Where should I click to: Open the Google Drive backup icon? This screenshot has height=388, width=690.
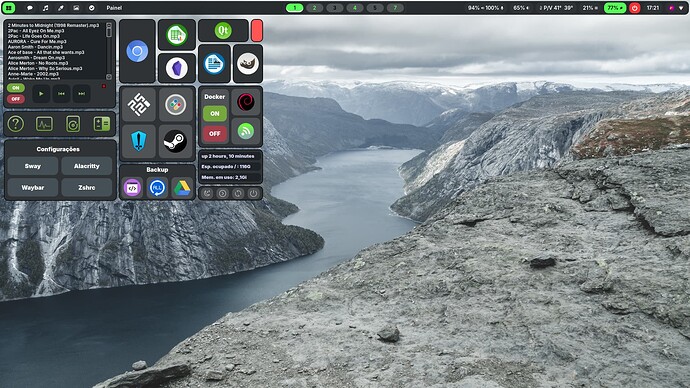(182, 188)
